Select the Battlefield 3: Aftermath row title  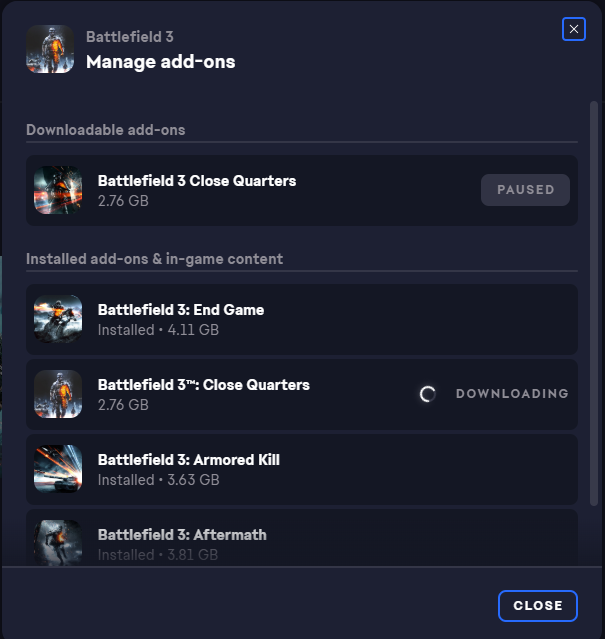182,535
